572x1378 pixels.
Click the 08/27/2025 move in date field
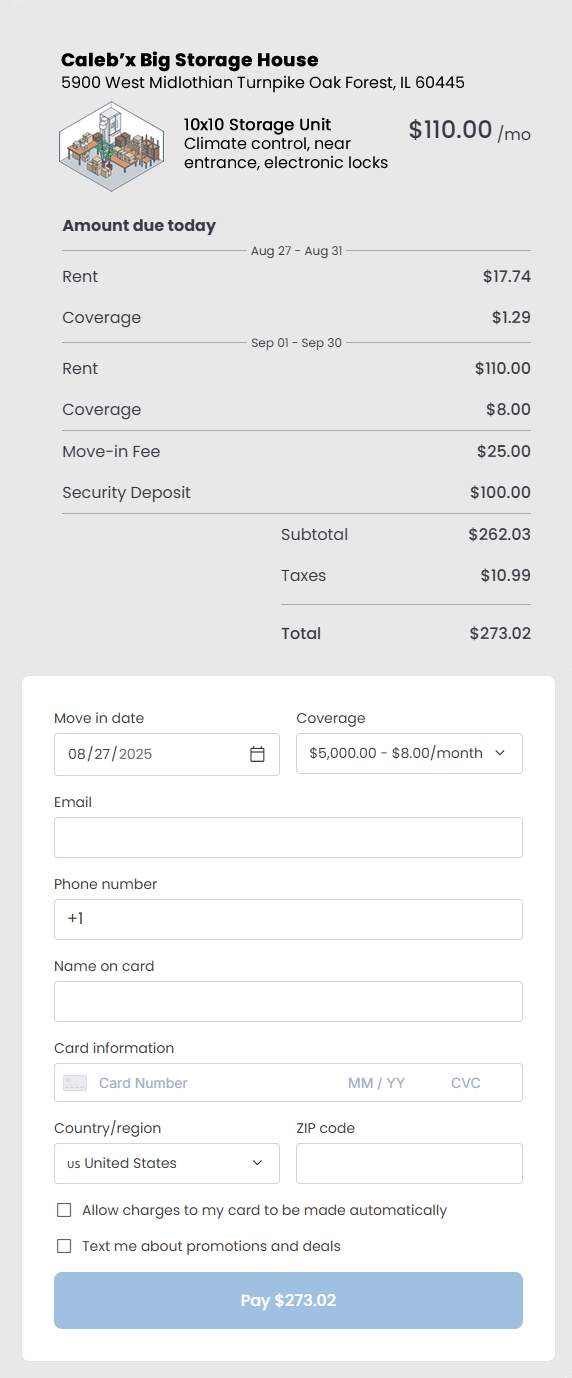click(167, 754)
